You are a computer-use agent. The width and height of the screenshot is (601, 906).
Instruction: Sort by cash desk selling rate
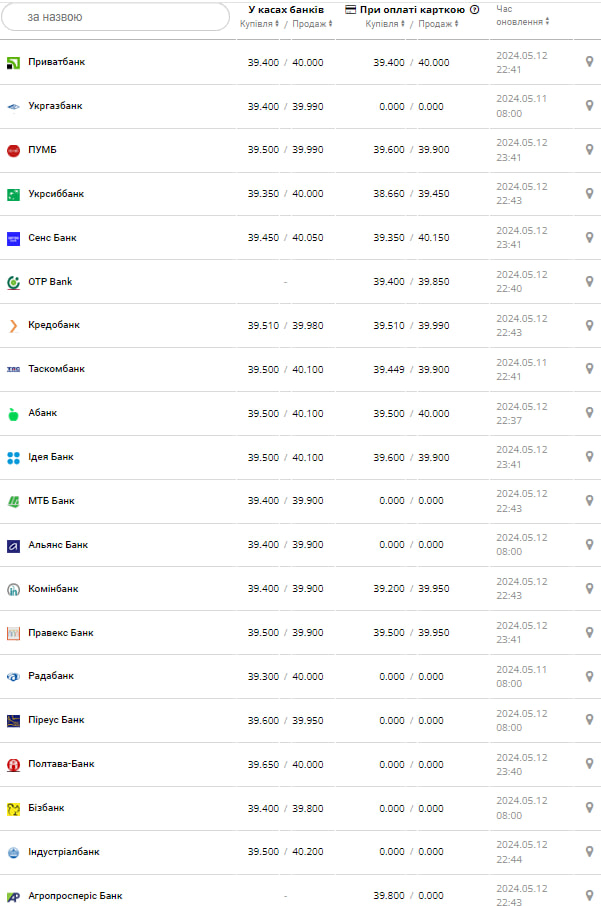point(310,24)
